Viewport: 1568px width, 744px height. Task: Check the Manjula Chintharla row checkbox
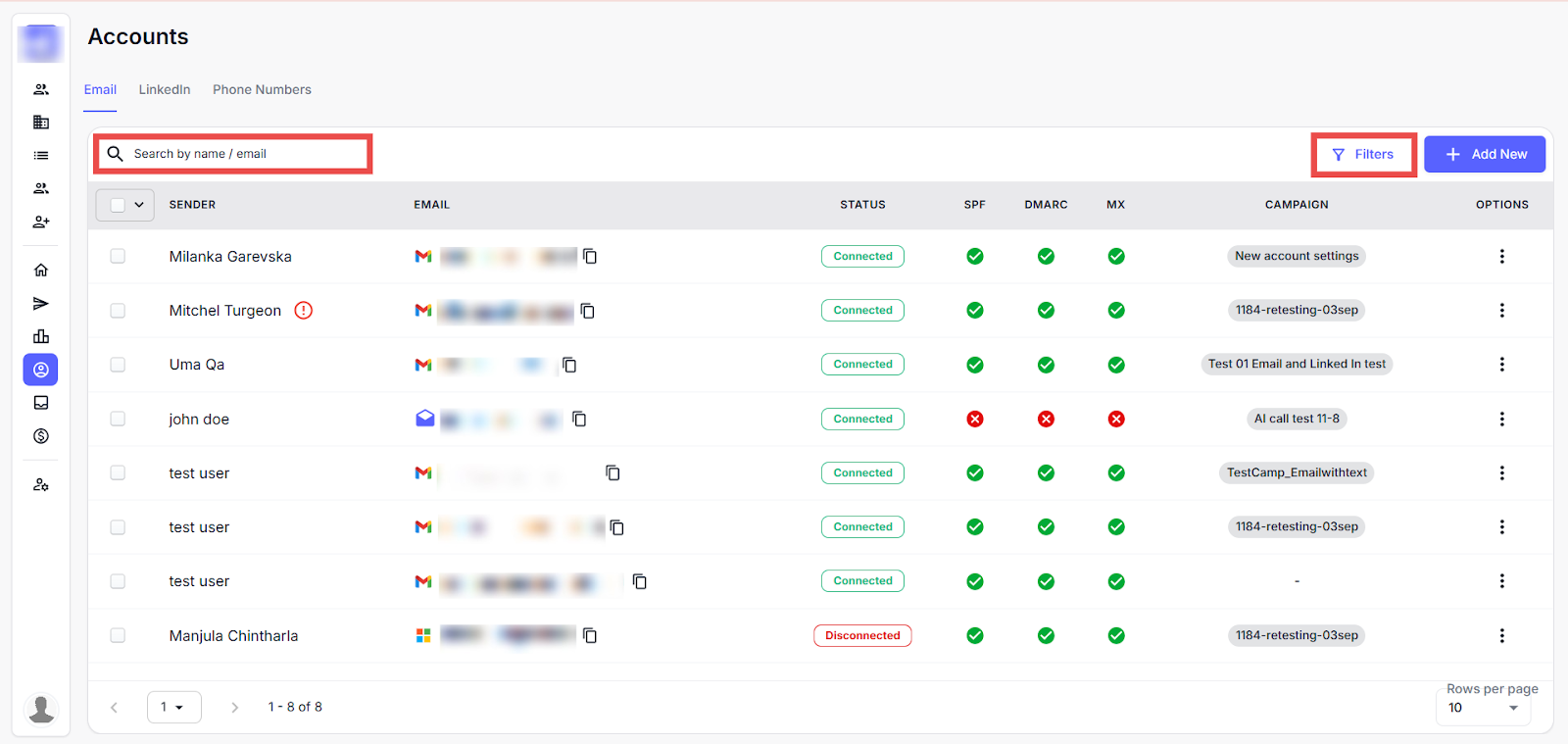click(x=118, y=636)
